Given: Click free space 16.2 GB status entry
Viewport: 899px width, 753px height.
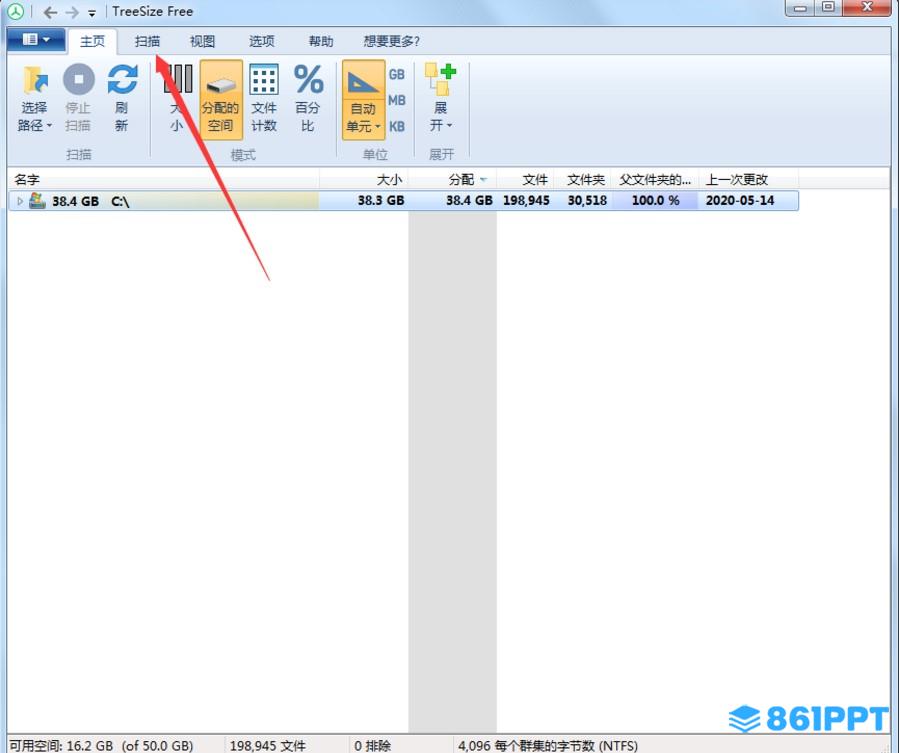Looking at the screenshot, I should click(101, 746).
